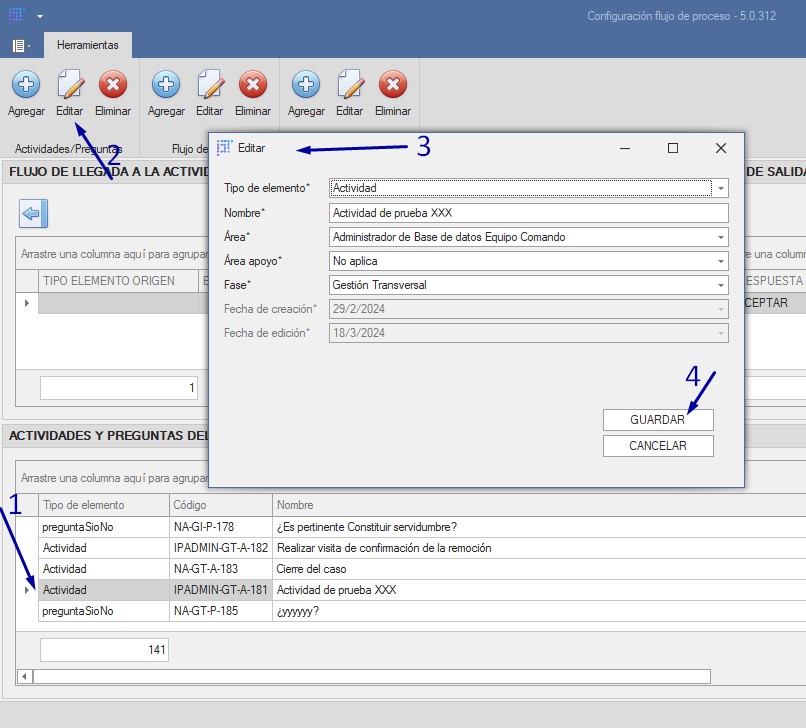Expand the Fase dropdown

coord(721,285)
